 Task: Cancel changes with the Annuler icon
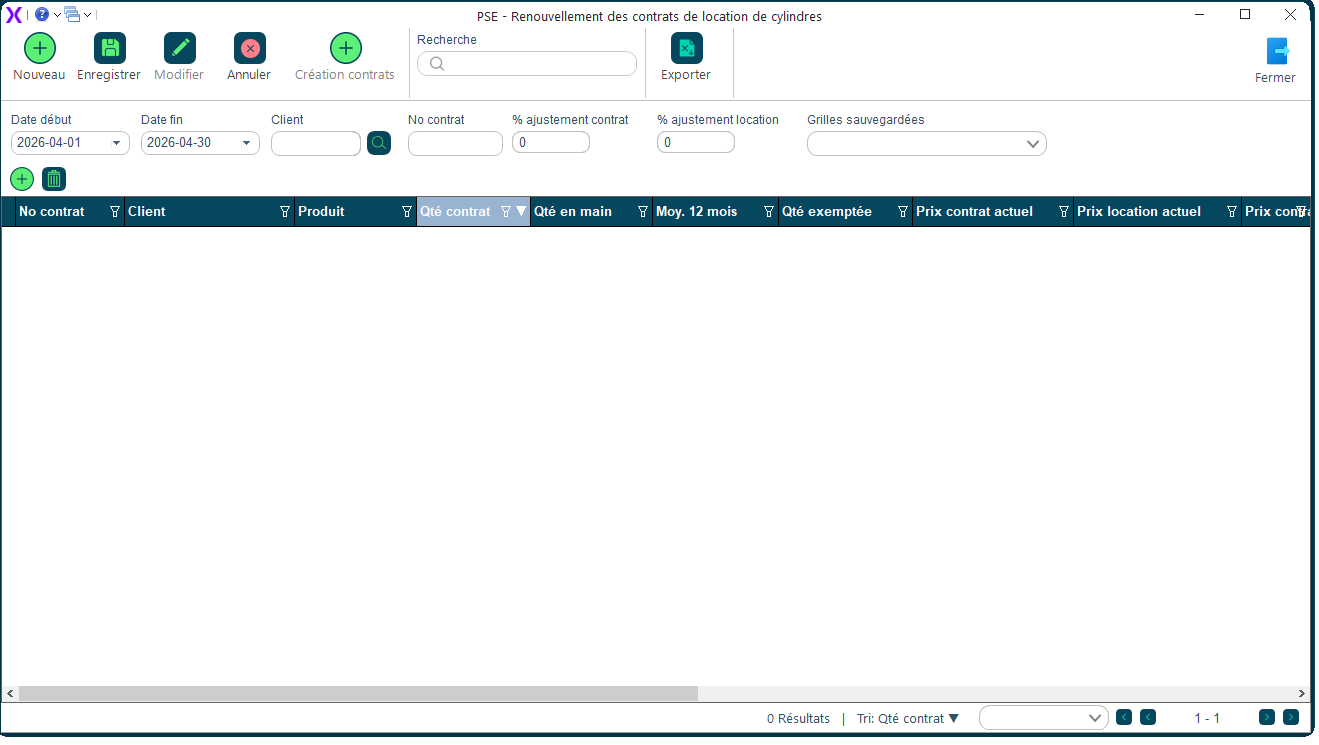coord(249,48)
